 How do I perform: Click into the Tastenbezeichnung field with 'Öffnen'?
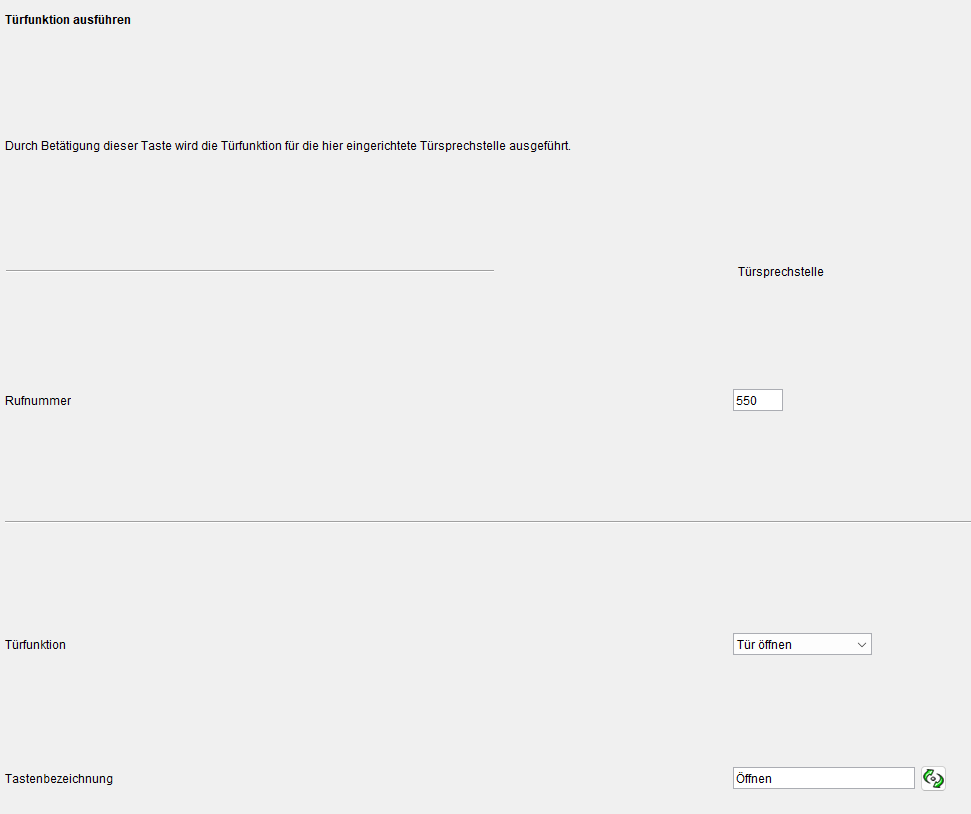(x=823, y=778)
